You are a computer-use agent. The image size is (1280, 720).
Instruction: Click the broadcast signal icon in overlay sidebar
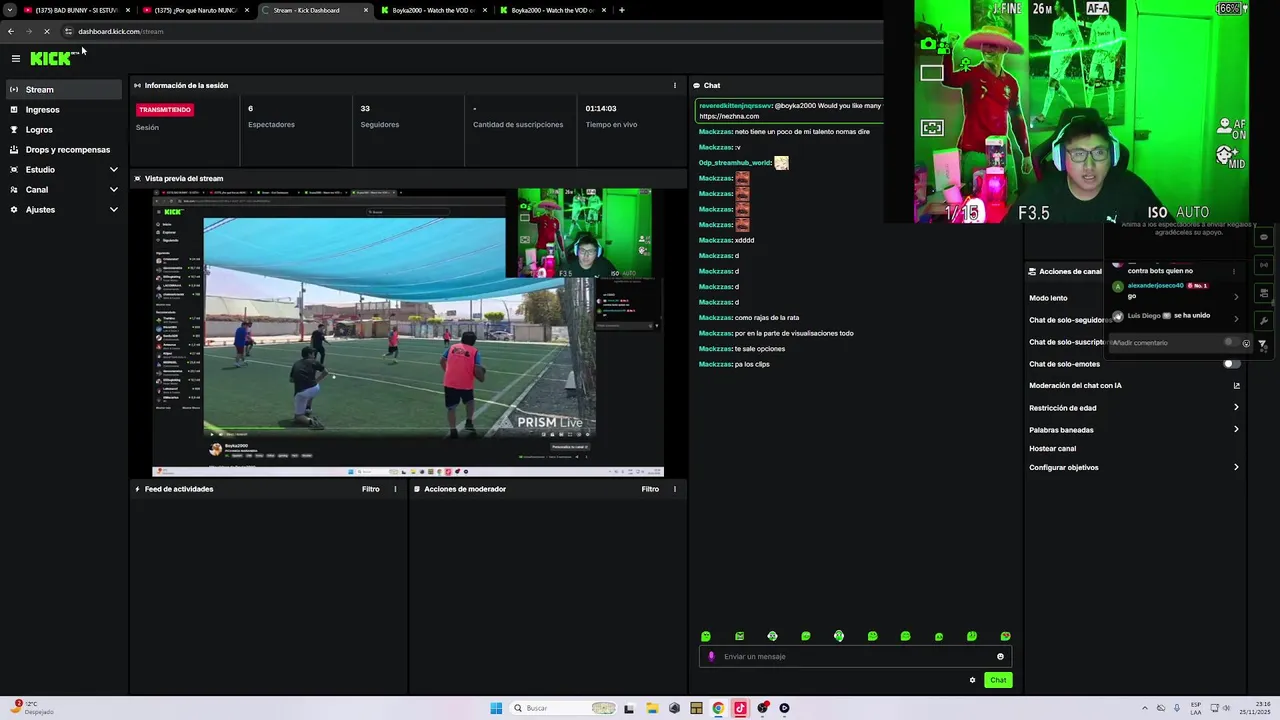[1264, 265]
